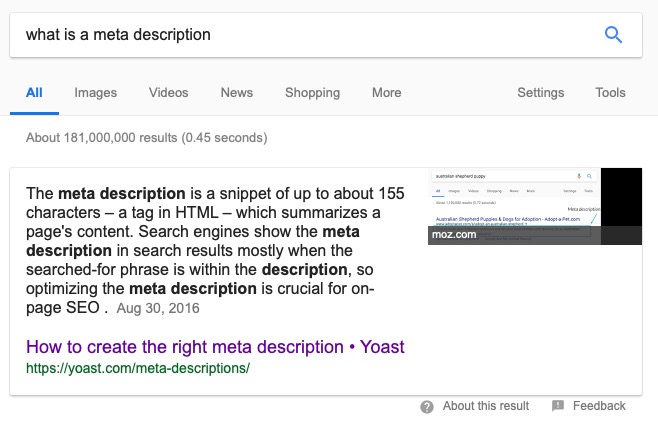The width and height of the screenshot is (658, 425).
Task: Click the feedback flag icon
Action: (558, 406)
